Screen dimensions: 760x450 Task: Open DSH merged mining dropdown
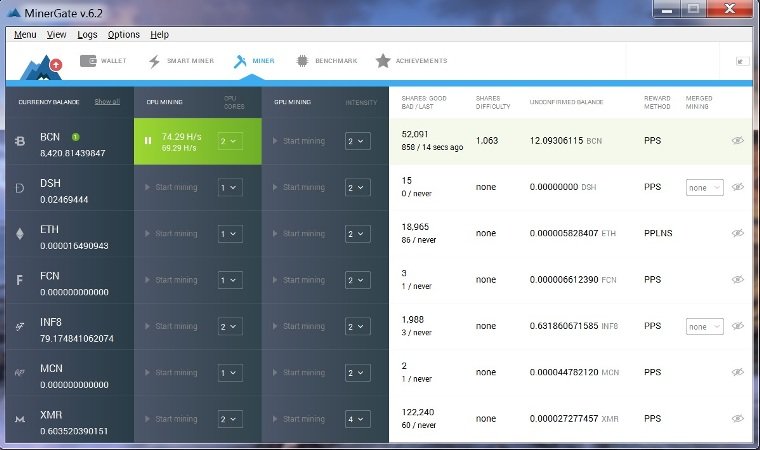(x=704, y=187)
